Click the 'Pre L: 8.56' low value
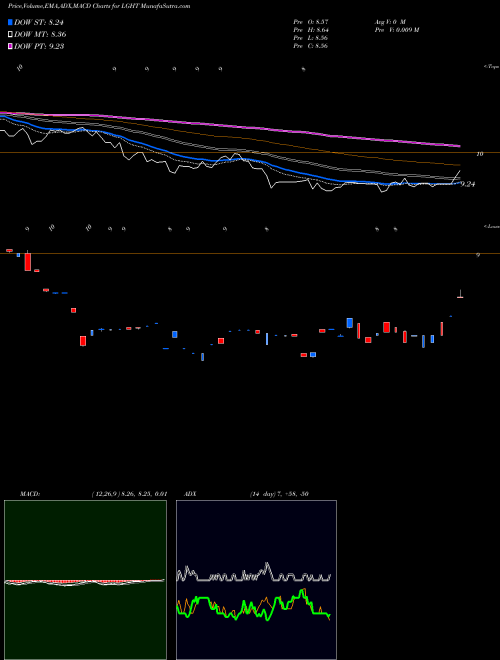The height and width of the screenshot is (660, 500). (x=311, y=37)
